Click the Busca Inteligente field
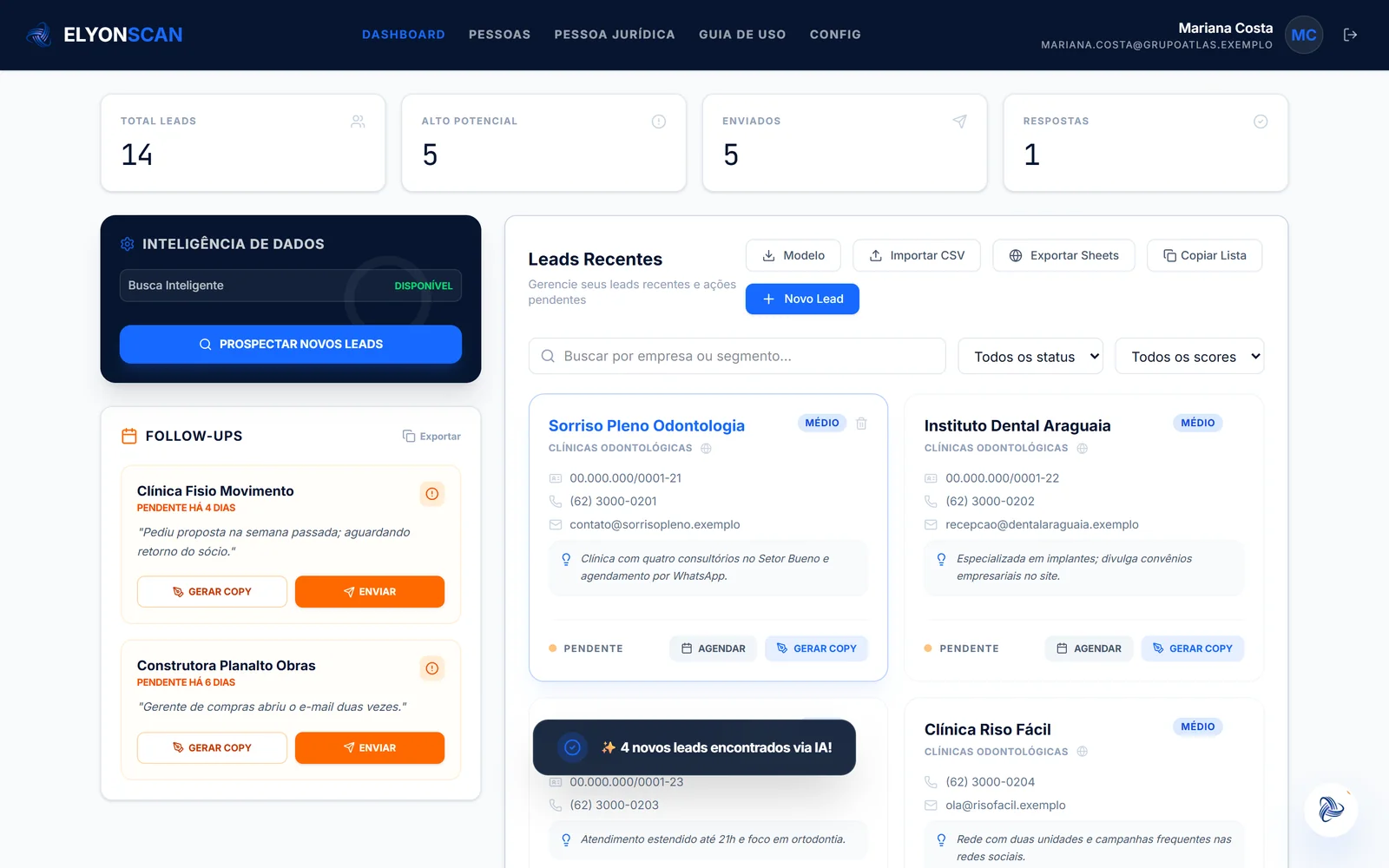Viewport: 1389px width, 868px height. pos(291,286)
